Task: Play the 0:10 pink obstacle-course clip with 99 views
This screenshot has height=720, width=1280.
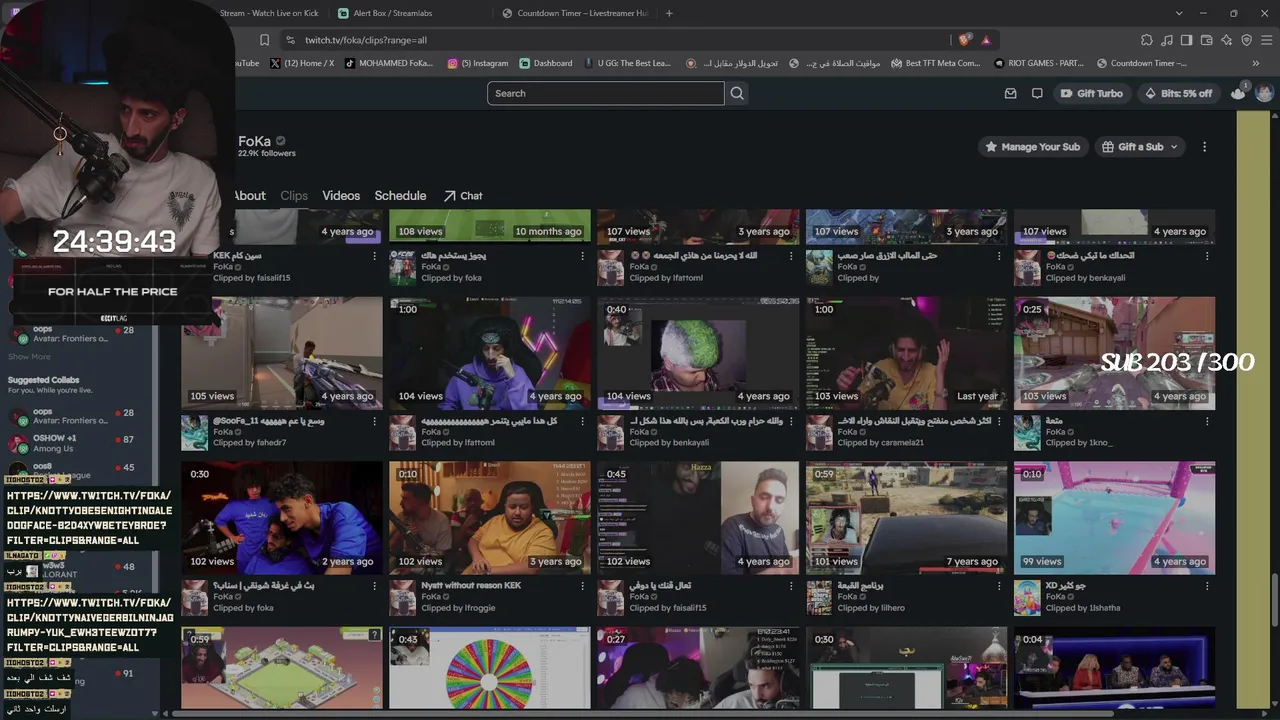Action: (x=1115, y=518)
